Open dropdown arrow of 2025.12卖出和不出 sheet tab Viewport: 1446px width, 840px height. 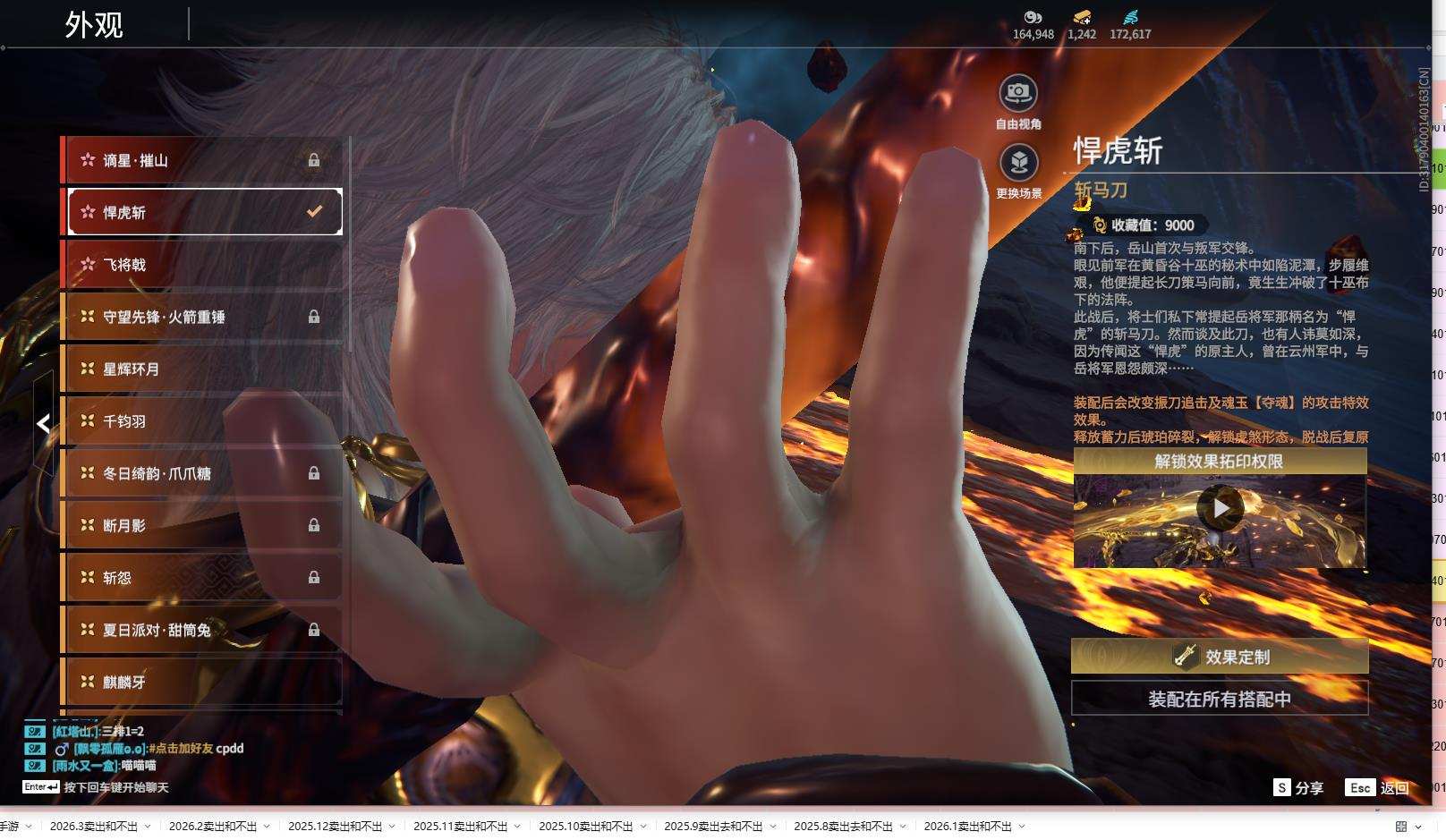click(392, 827)
